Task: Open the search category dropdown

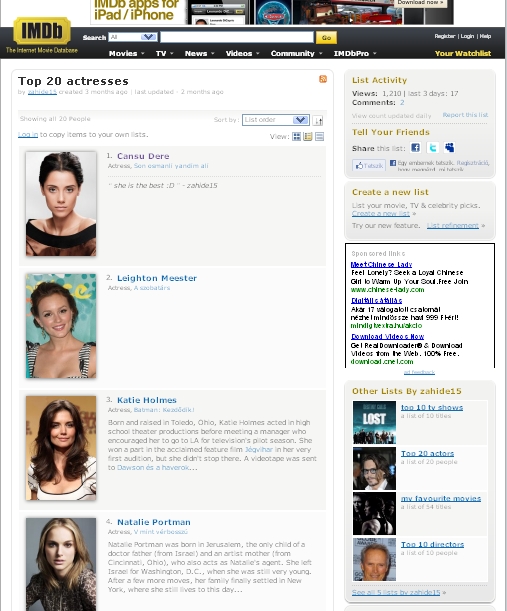Action: point(133,37)
